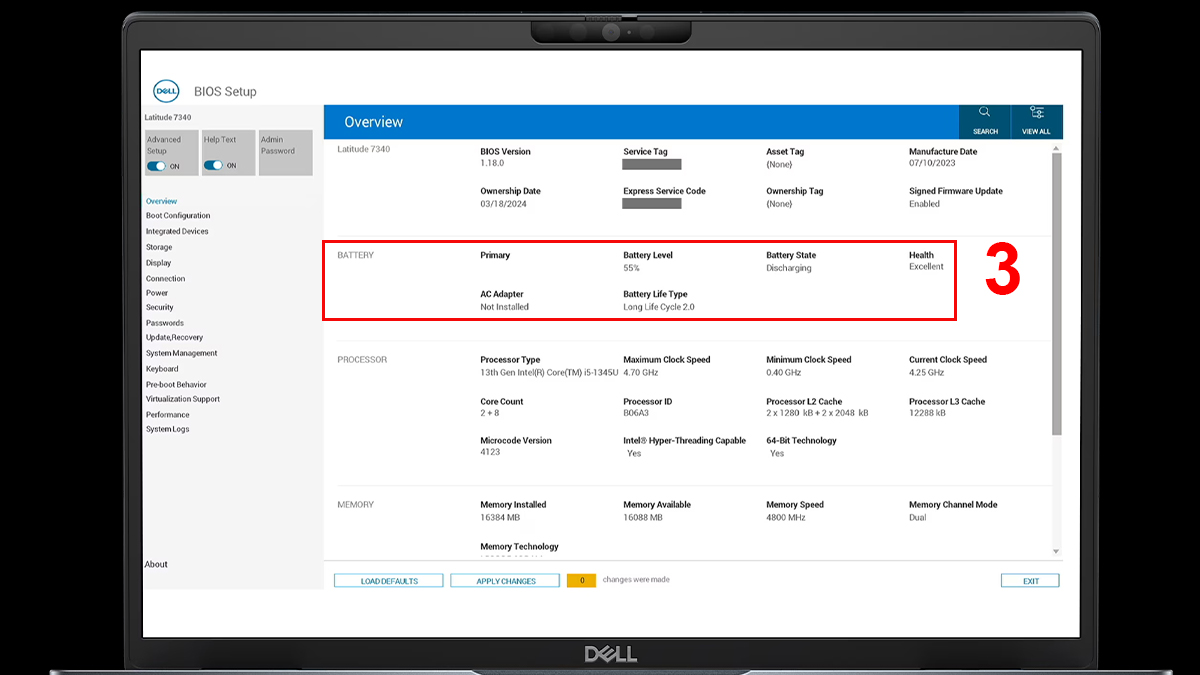This screenshot has width=1200, height=675.
Task: Click the EXIT button
Action: pos(1030,581)
